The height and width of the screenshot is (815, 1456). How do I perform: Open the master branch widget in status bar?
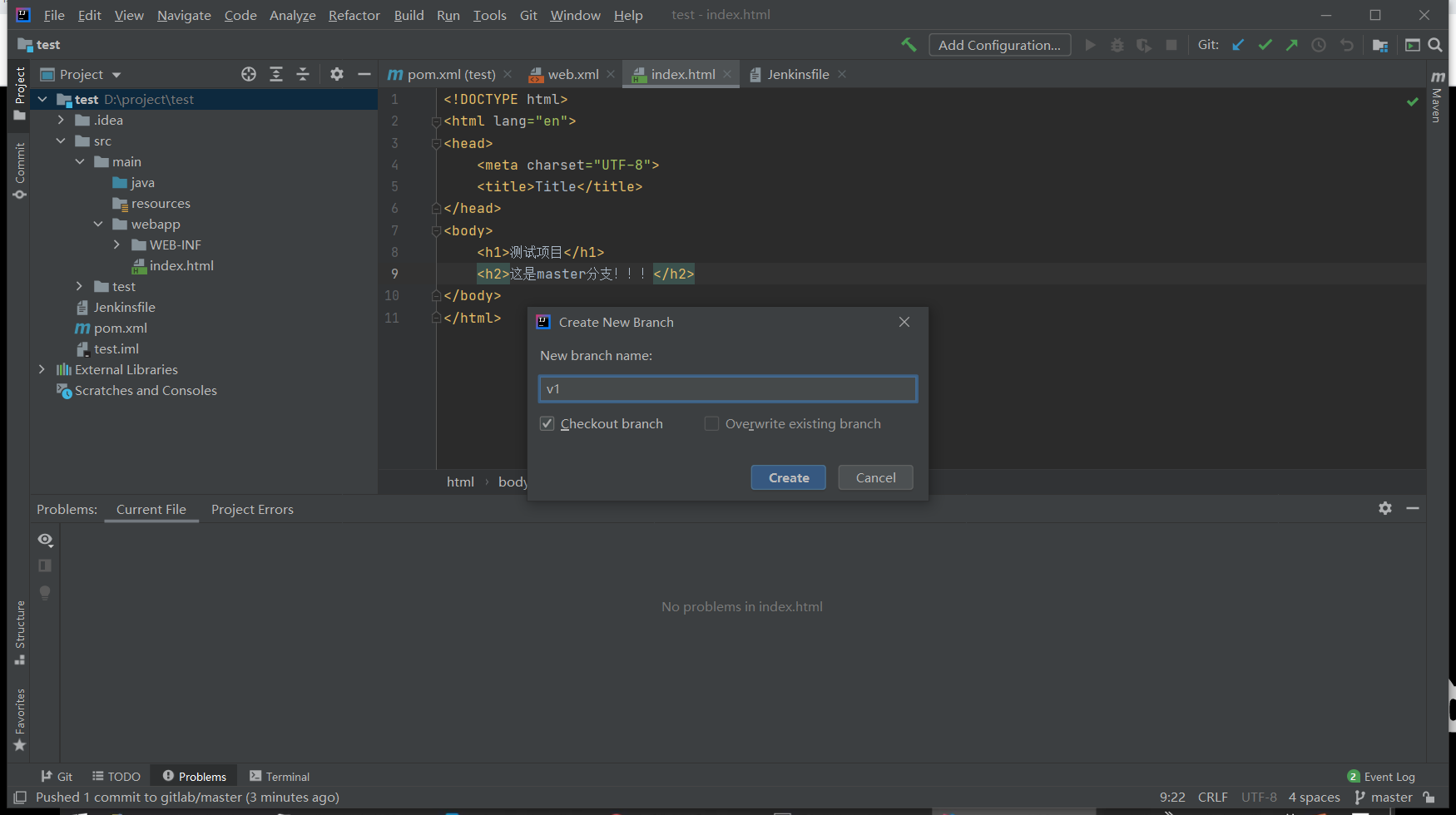click(x=1384, y=797)
